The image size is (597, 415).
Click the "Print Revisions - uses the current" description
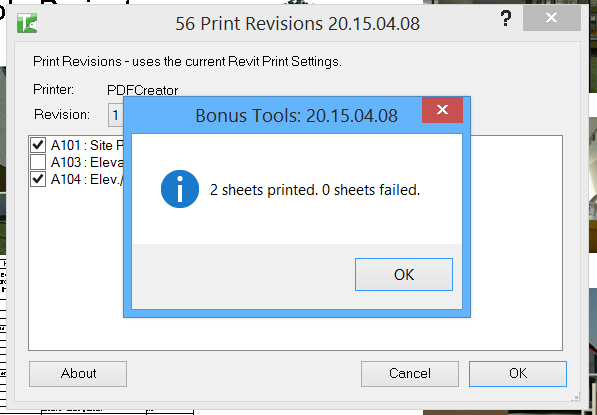[x=187, y=61]
